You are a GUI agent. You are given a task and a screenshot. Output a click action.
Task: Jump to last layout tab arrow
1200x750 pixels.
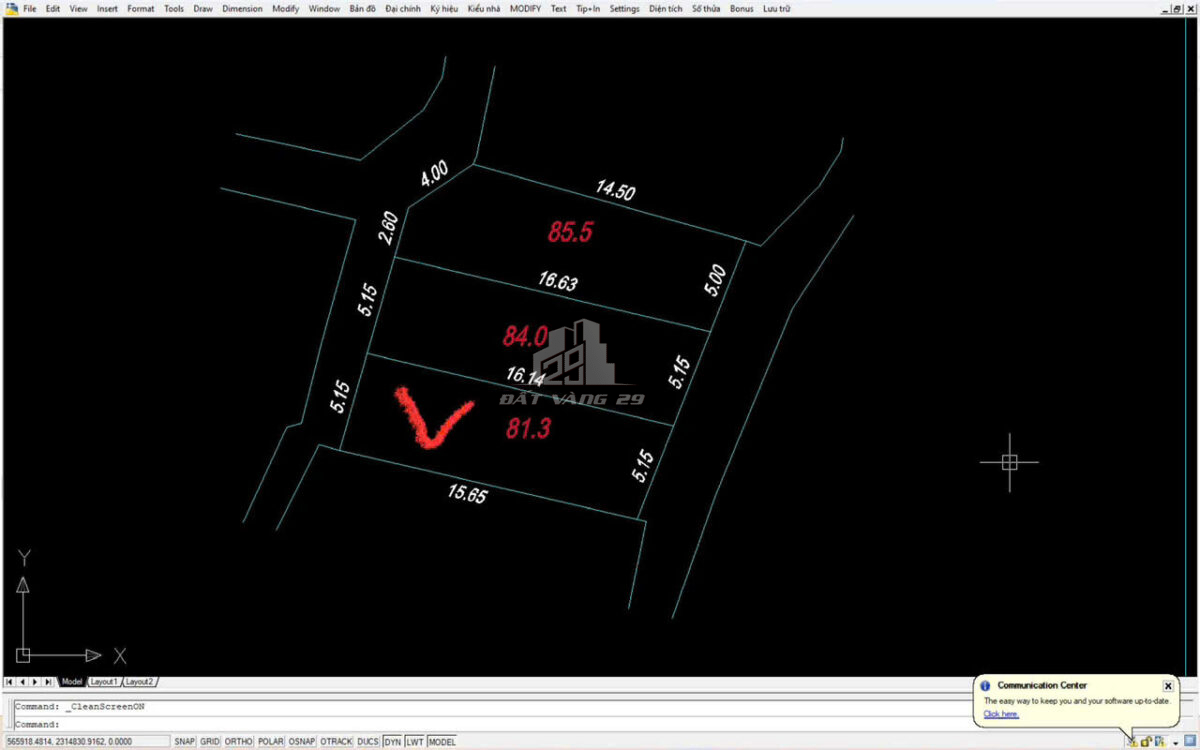pyautogui.click(x=48, y=681)
